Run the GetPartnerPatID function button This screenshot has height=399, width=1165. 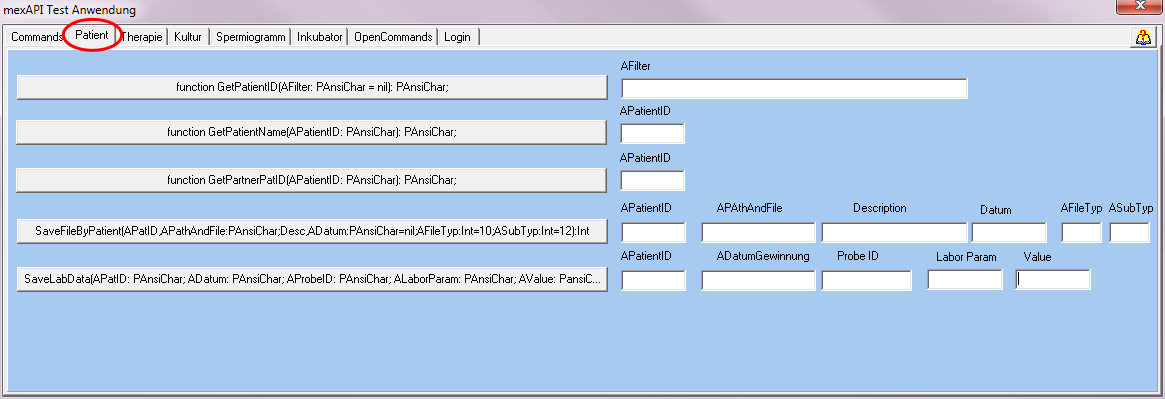[312, 180]
